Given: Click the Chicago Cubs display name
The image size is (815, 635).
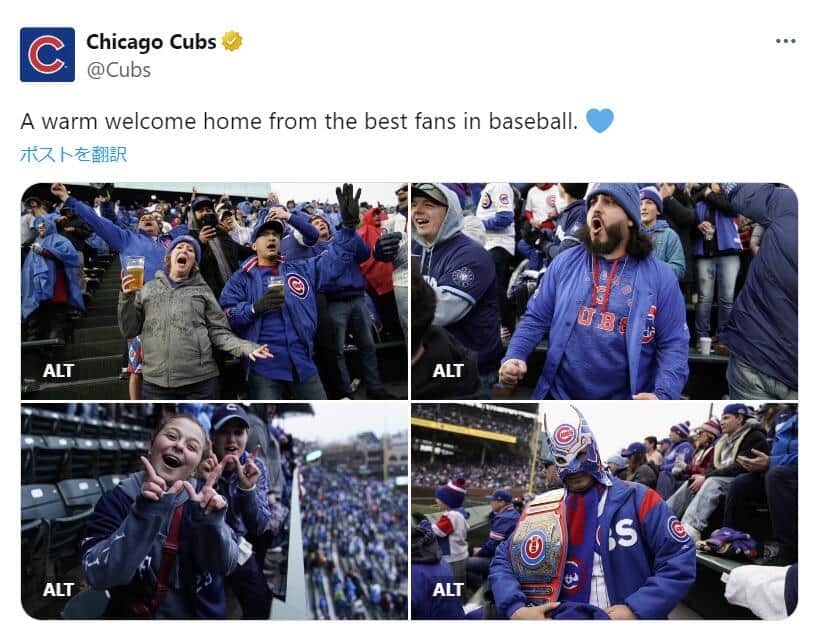Looking at the screenshot, I should 151,42.
